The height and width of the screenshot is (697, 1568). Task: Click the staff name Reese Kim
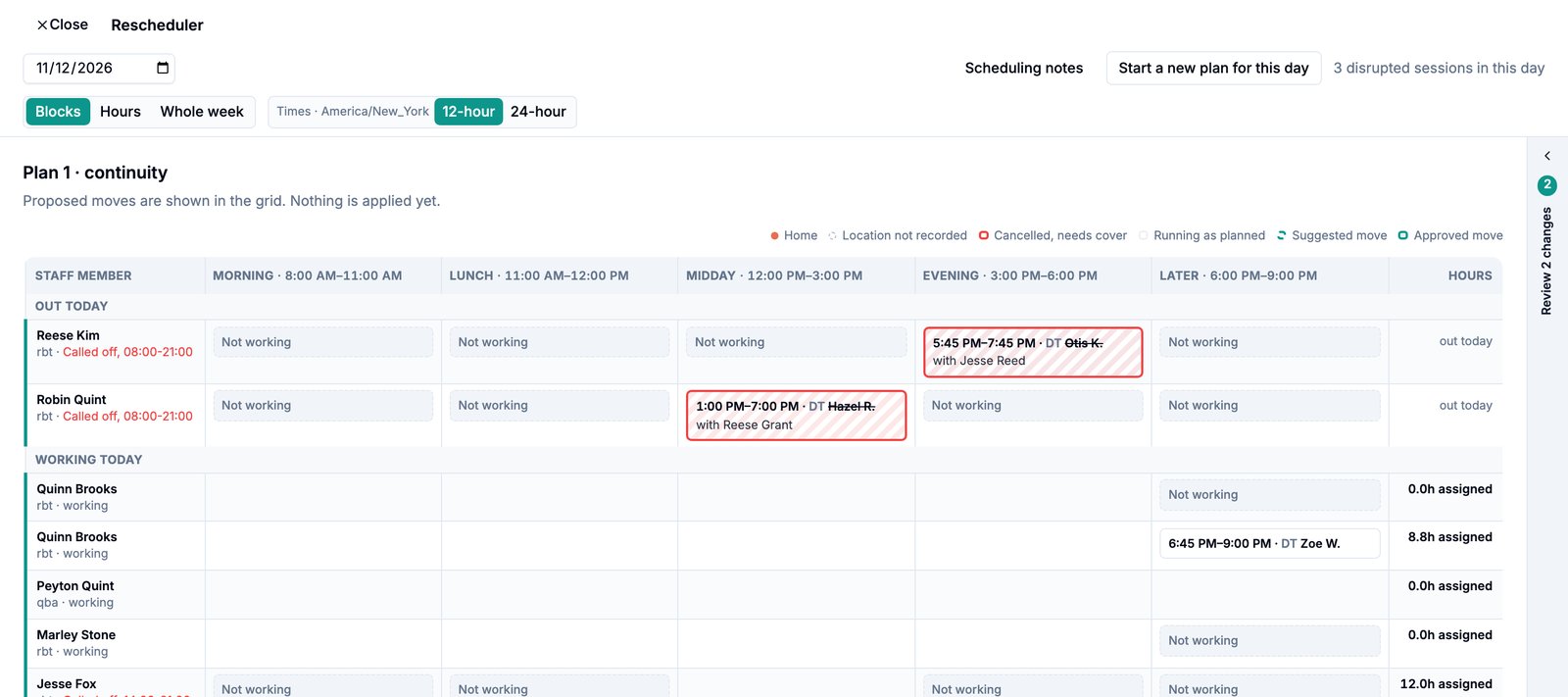coord(68,335)
